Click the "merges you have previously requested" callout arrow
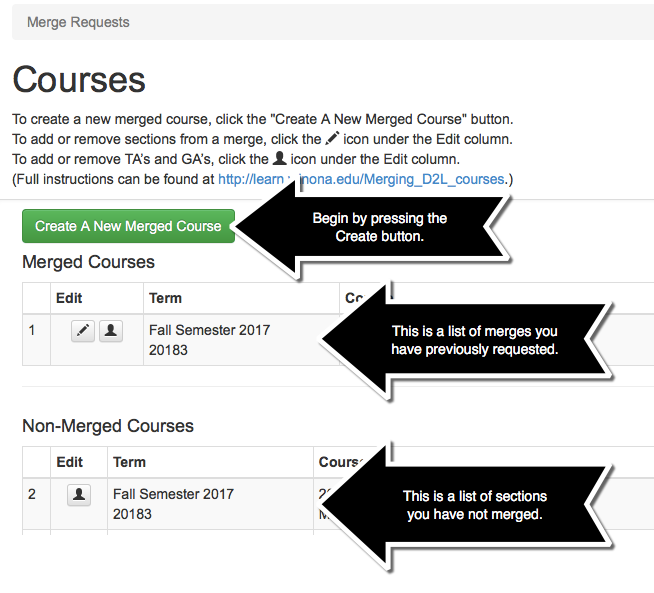 coord(474,340)
